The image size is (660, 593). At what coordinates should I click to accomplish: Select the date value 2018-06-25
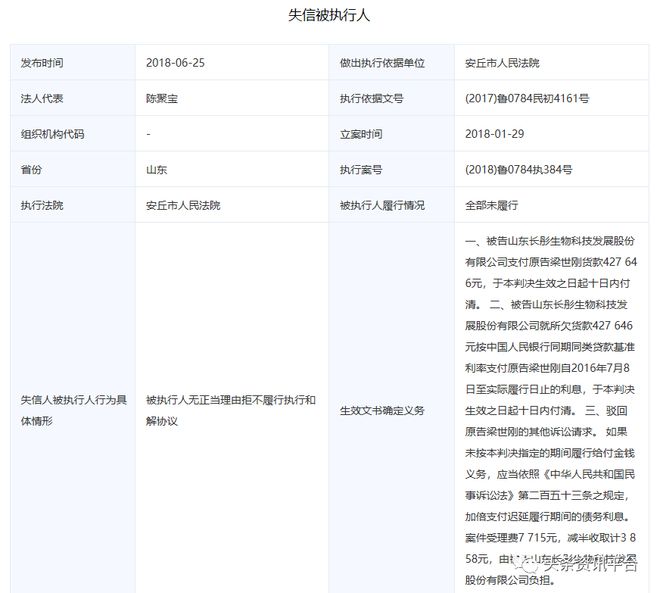[175, 63]
